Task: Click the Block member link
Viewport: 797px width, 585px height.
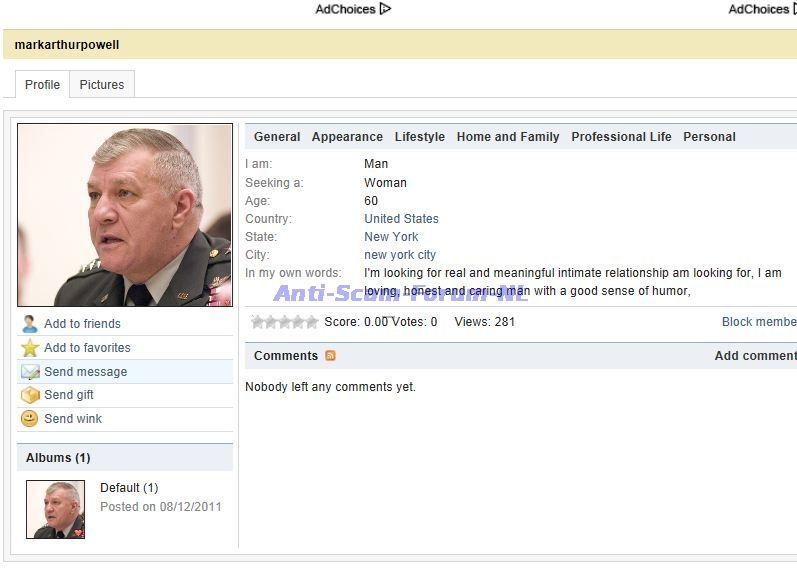Action: pos(759,322)
